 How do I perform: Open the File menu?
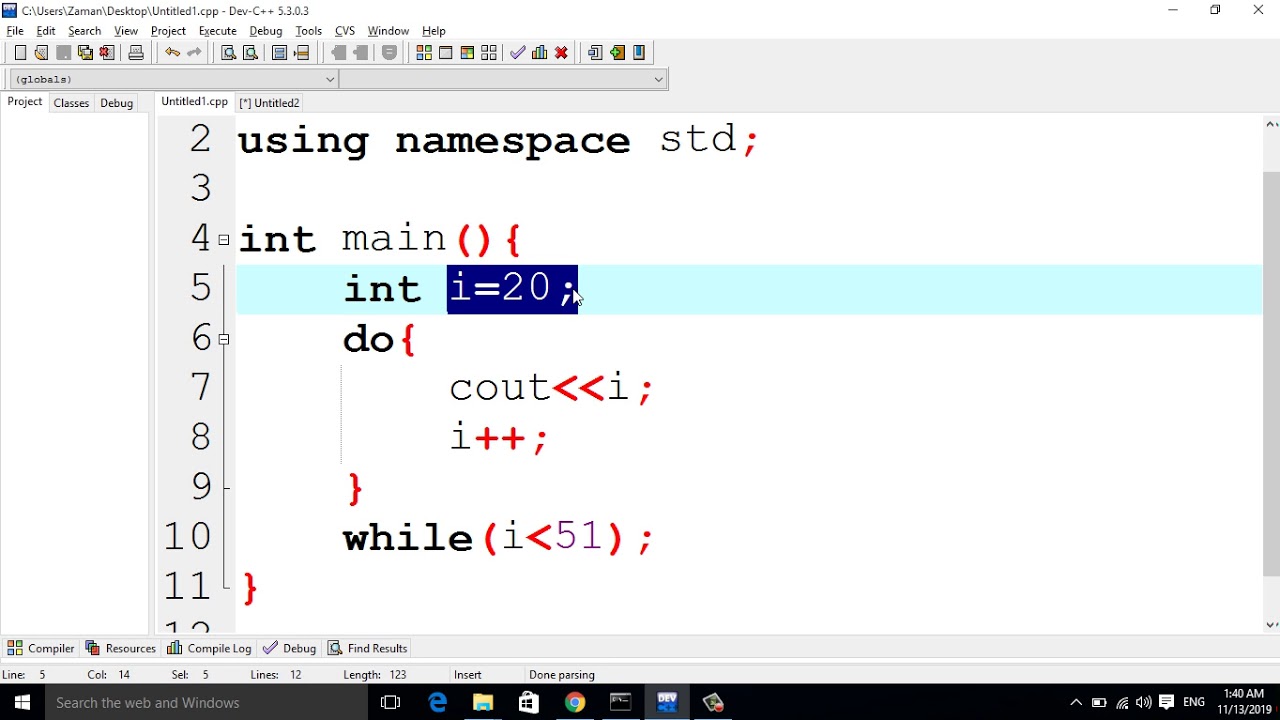15,31
